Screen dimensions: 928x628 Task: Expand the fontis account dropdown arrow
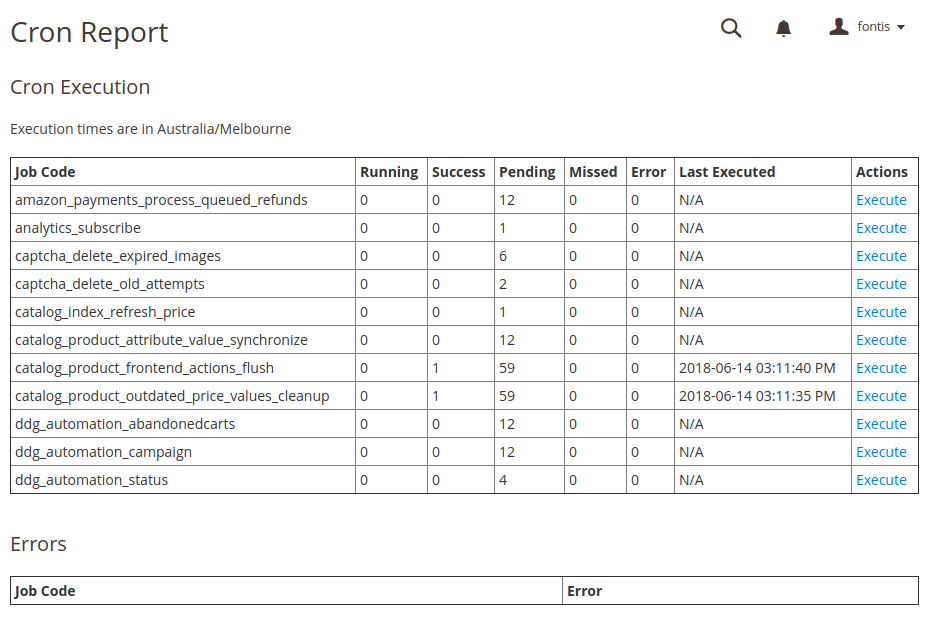901,27
